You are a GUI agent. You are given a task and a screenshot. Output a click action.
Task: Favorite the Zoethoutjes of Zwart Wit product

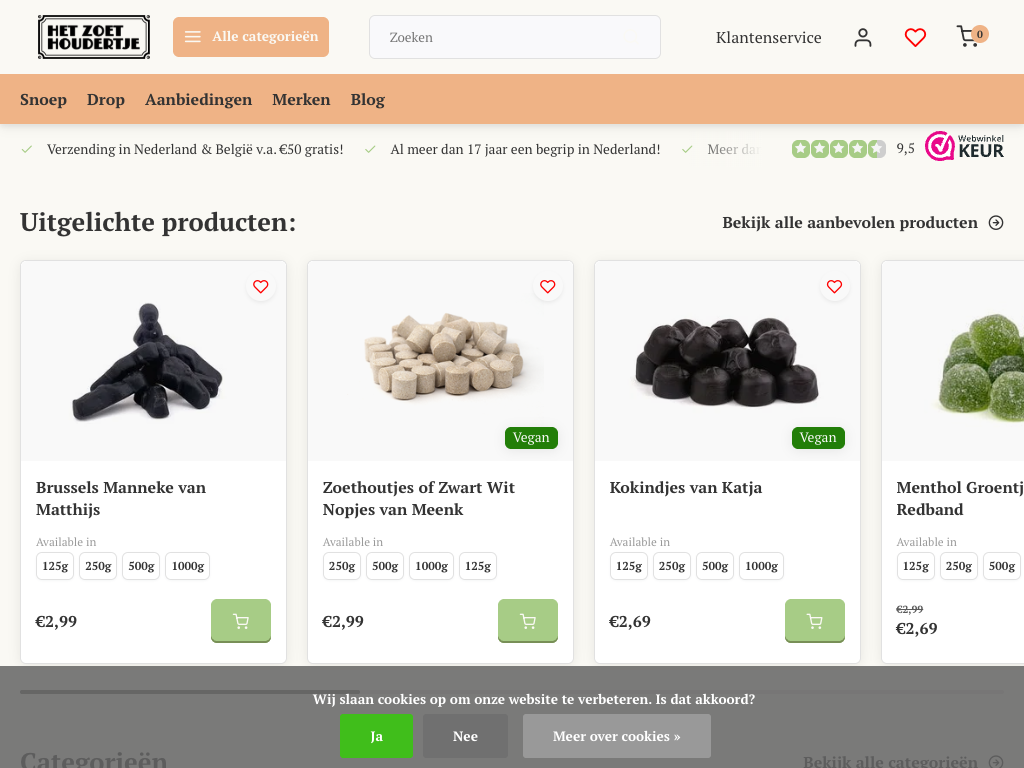pos(548,287)
